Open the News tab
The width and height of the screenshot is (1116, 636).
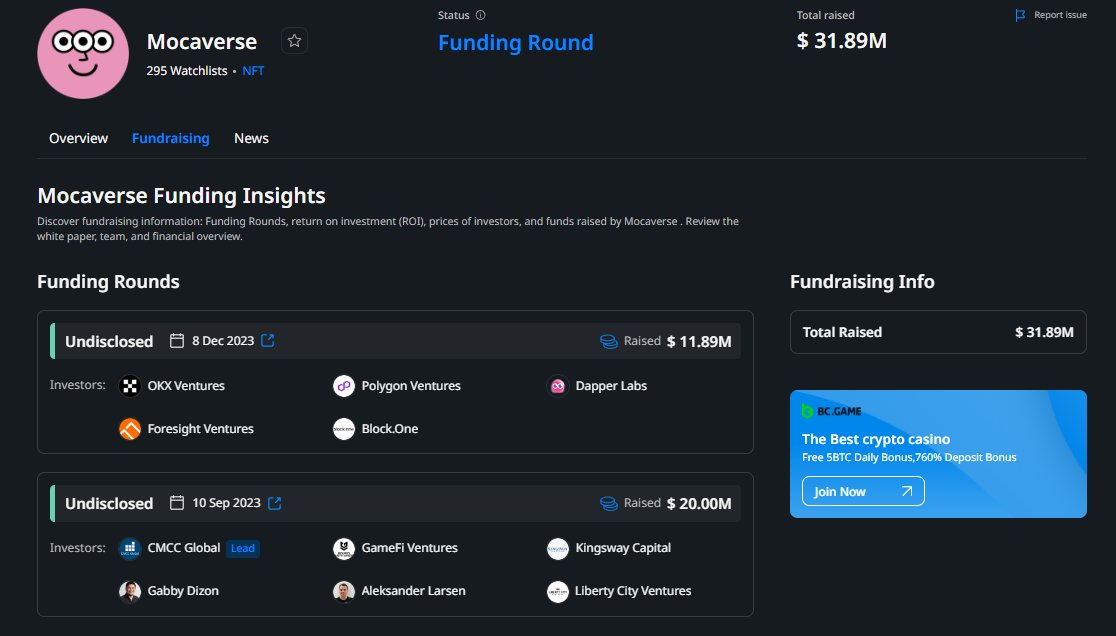(x=251, y=138)
